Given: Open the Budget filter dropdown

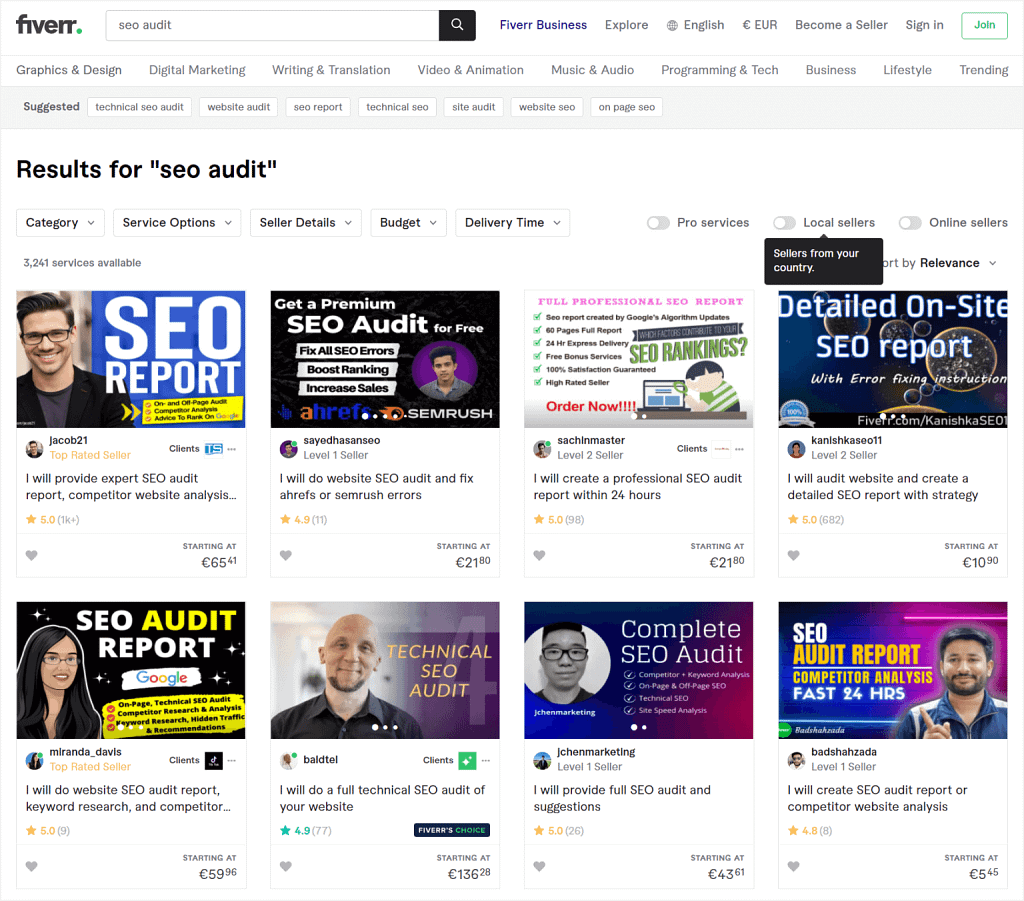Looking at the screenshot, I should pyautogui.click(x=408, y=223).
